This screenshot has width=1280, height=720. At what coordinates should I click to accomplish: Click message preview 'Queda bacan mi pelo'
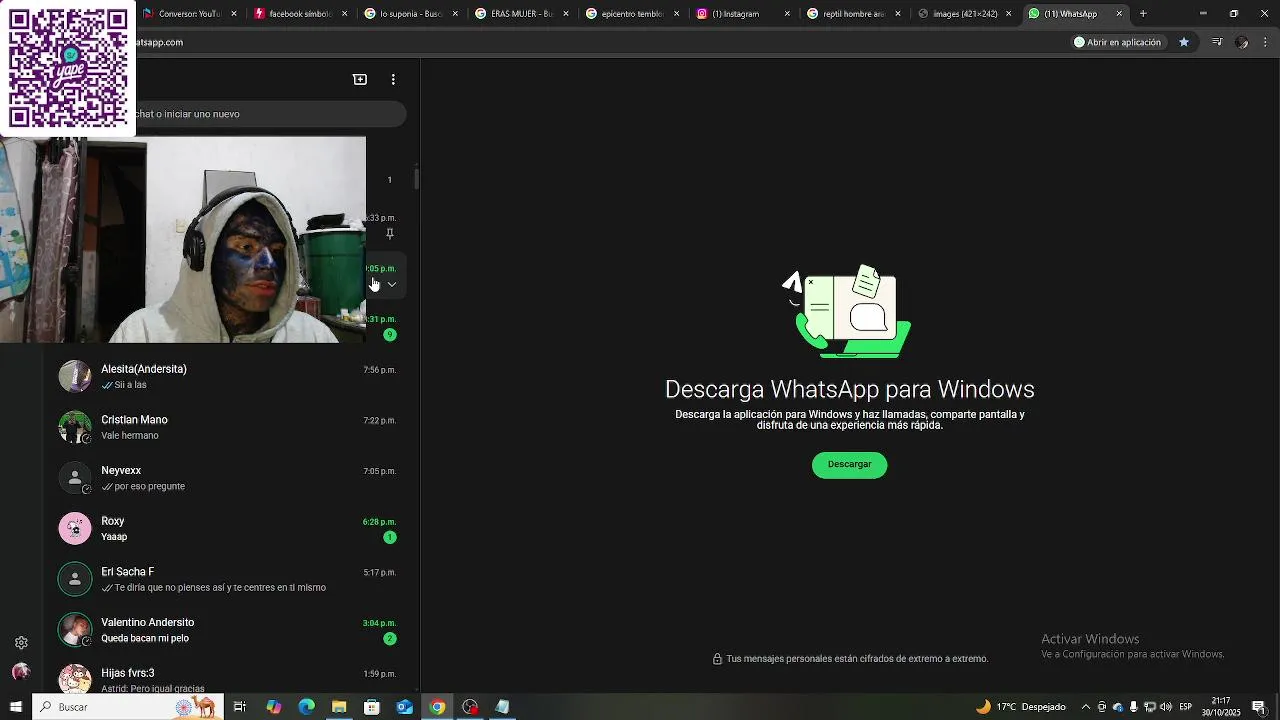[145, 638]
